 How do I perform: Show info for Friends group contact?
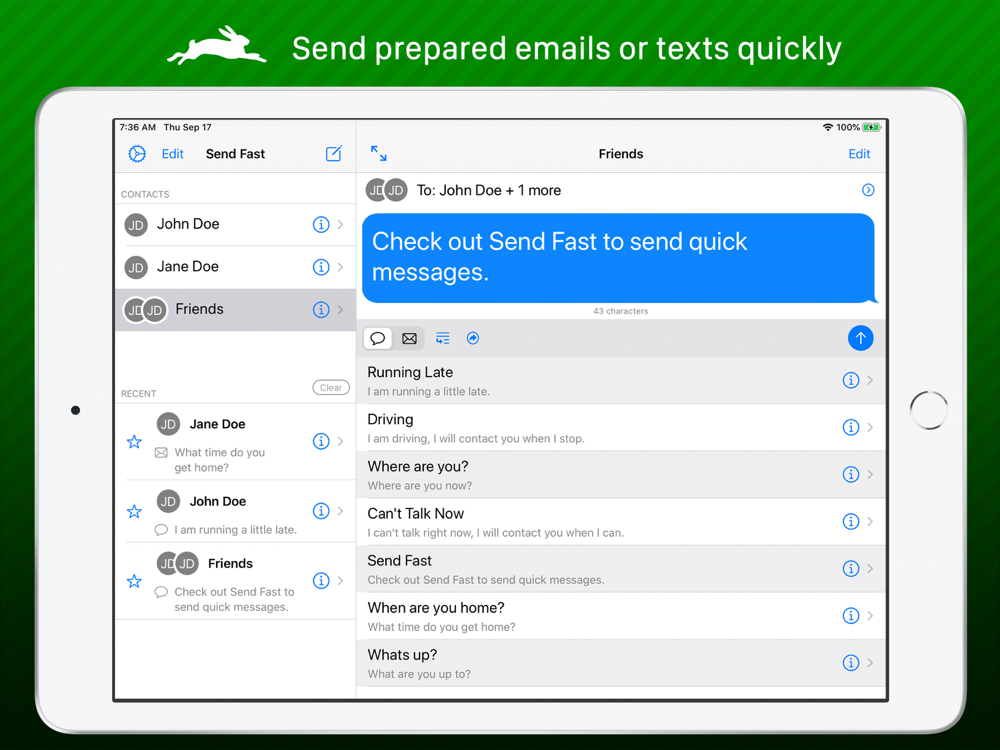(x=321, y=310)
